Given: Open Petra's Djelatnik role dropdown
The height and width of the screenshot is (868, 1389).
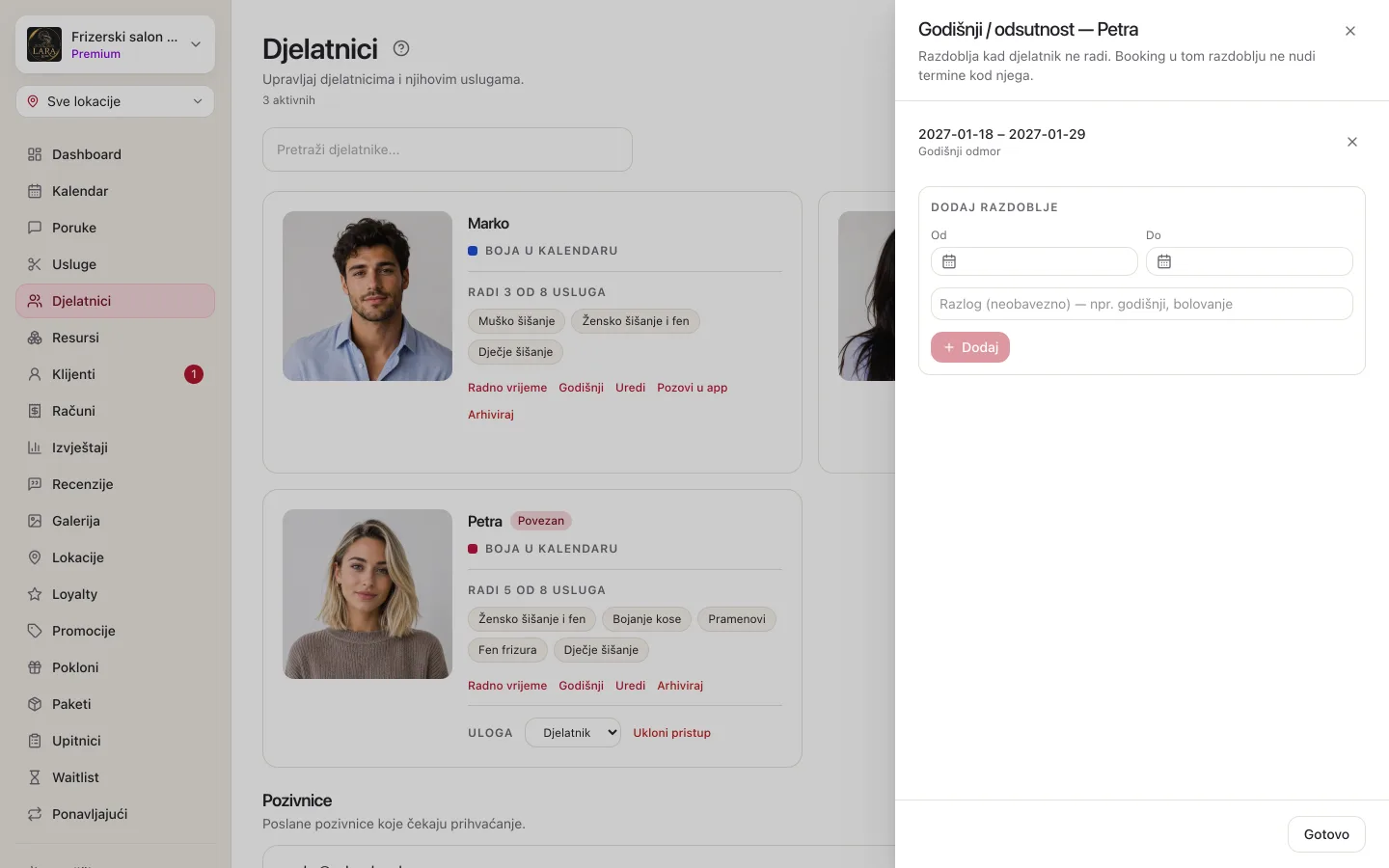Looking at the screenshot, I should (x=573, y=733).
